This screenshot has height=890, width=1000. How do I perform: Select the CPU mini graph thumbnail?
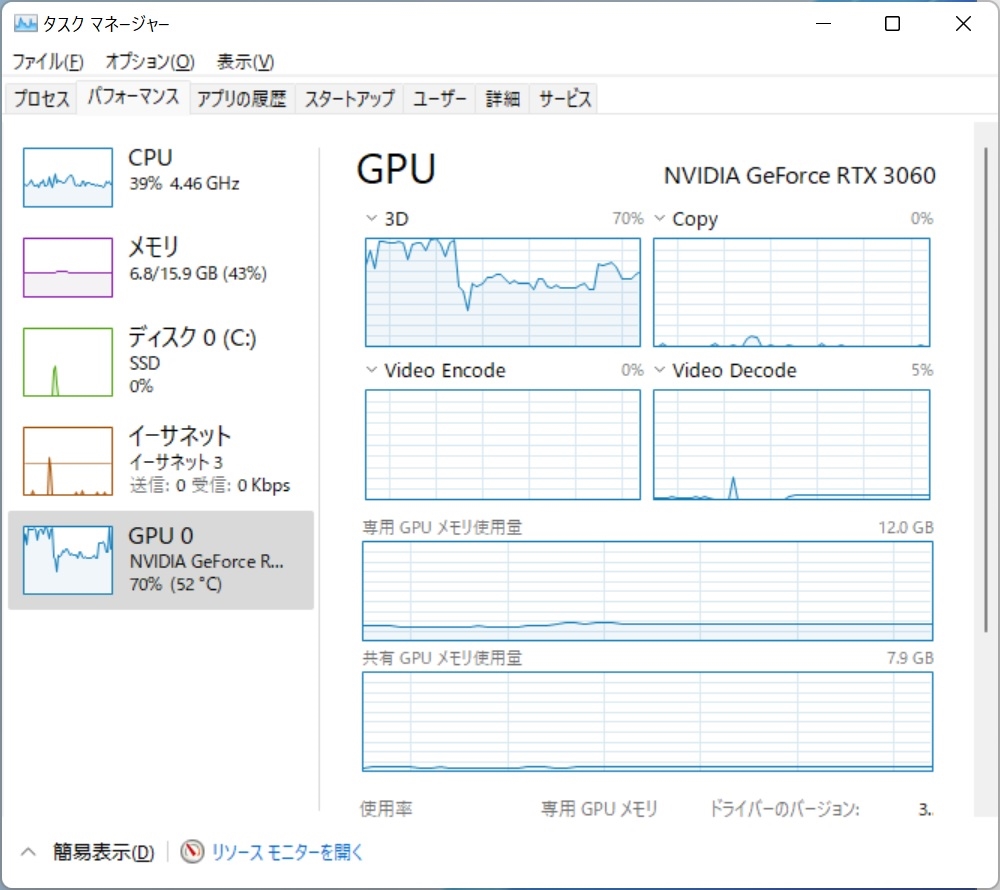(x=68, y=178)
